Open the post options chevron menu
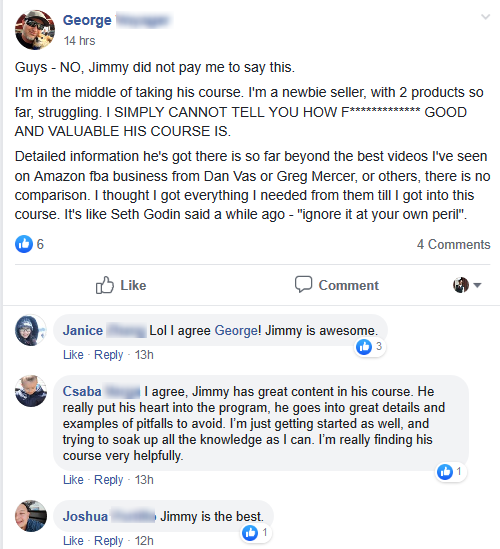The image size is (500, 549). 485,17
